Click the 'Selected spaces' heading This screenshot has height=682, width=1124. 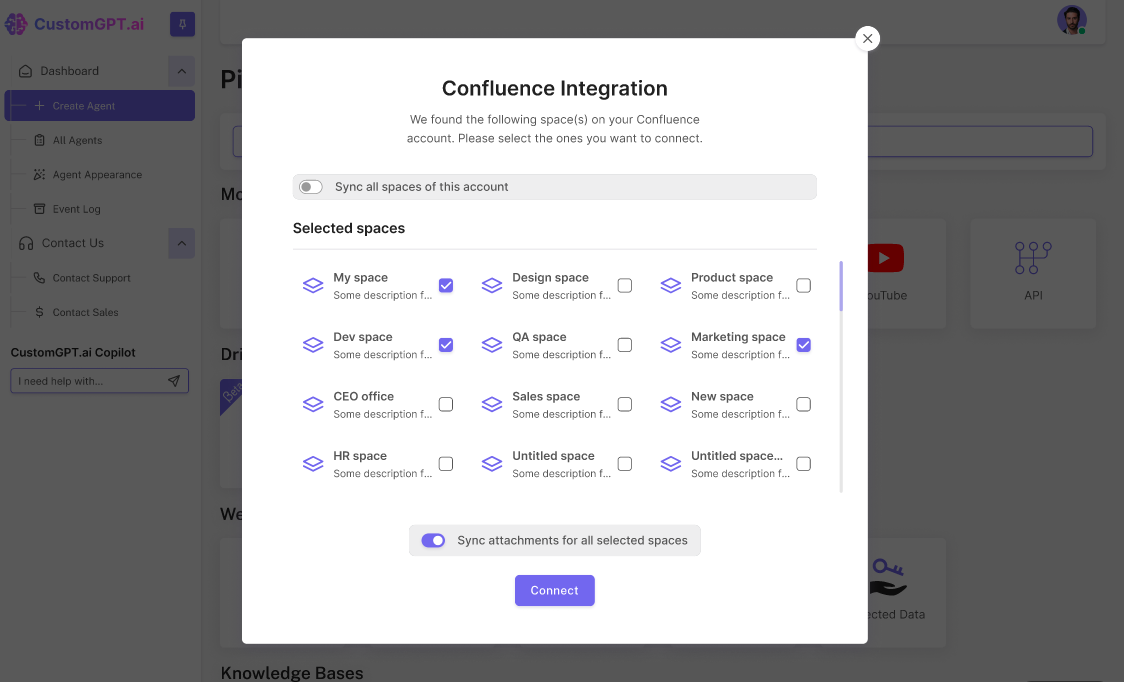348,228
